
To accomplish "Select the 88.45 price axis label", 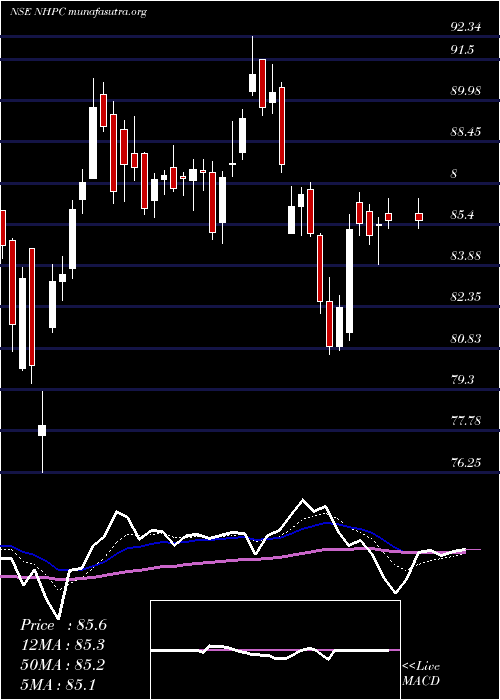I will (466, 132).
